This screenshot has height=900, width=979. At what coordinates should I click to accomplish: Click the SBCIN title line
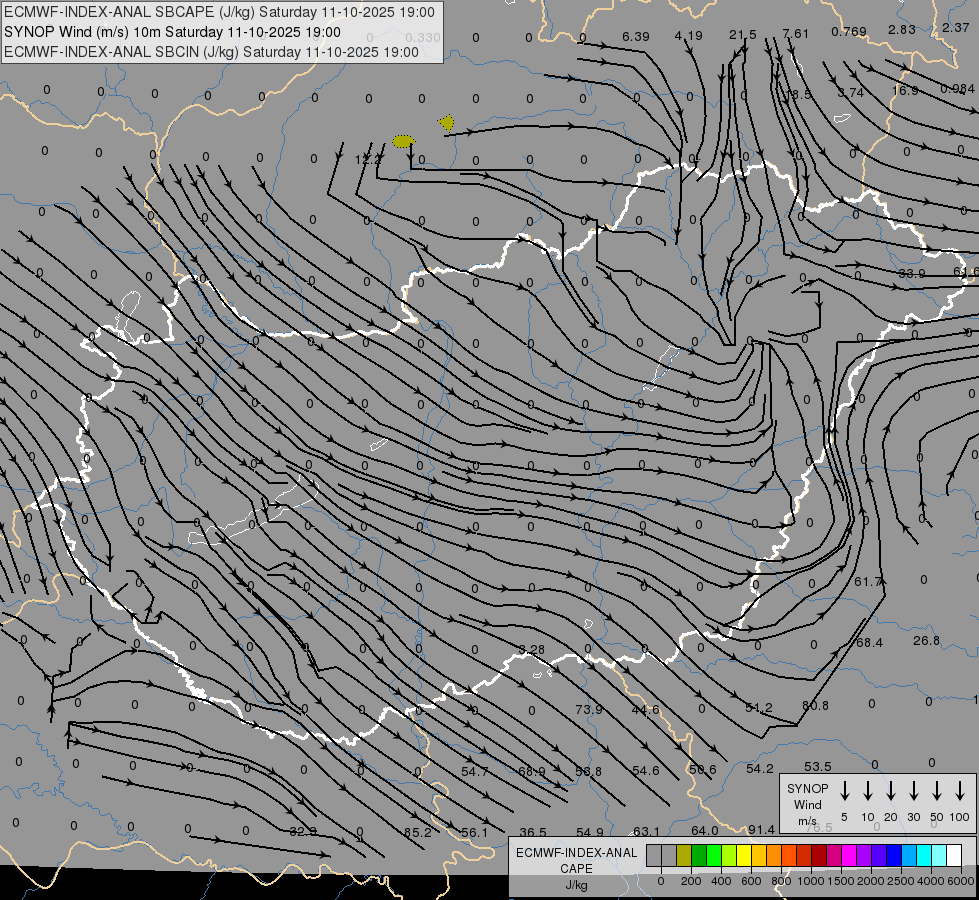211,52
